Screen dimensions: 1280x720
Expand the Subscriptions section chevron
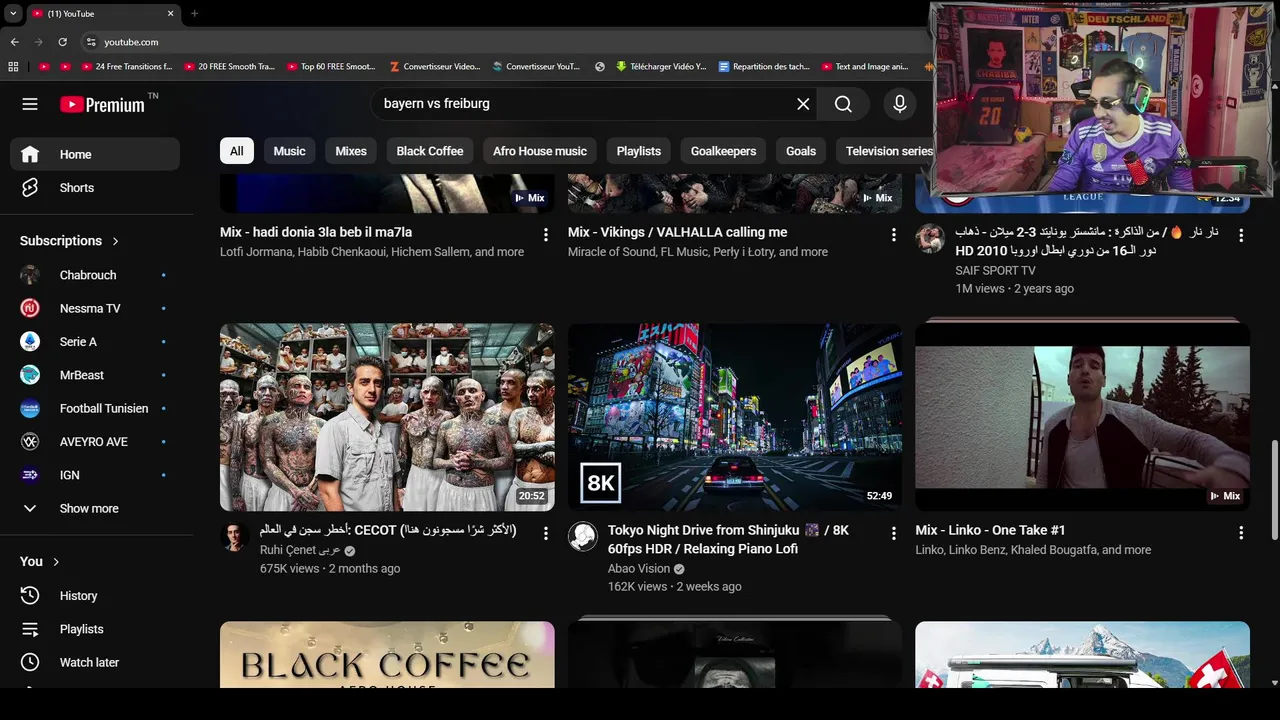(x=116, y=241)
